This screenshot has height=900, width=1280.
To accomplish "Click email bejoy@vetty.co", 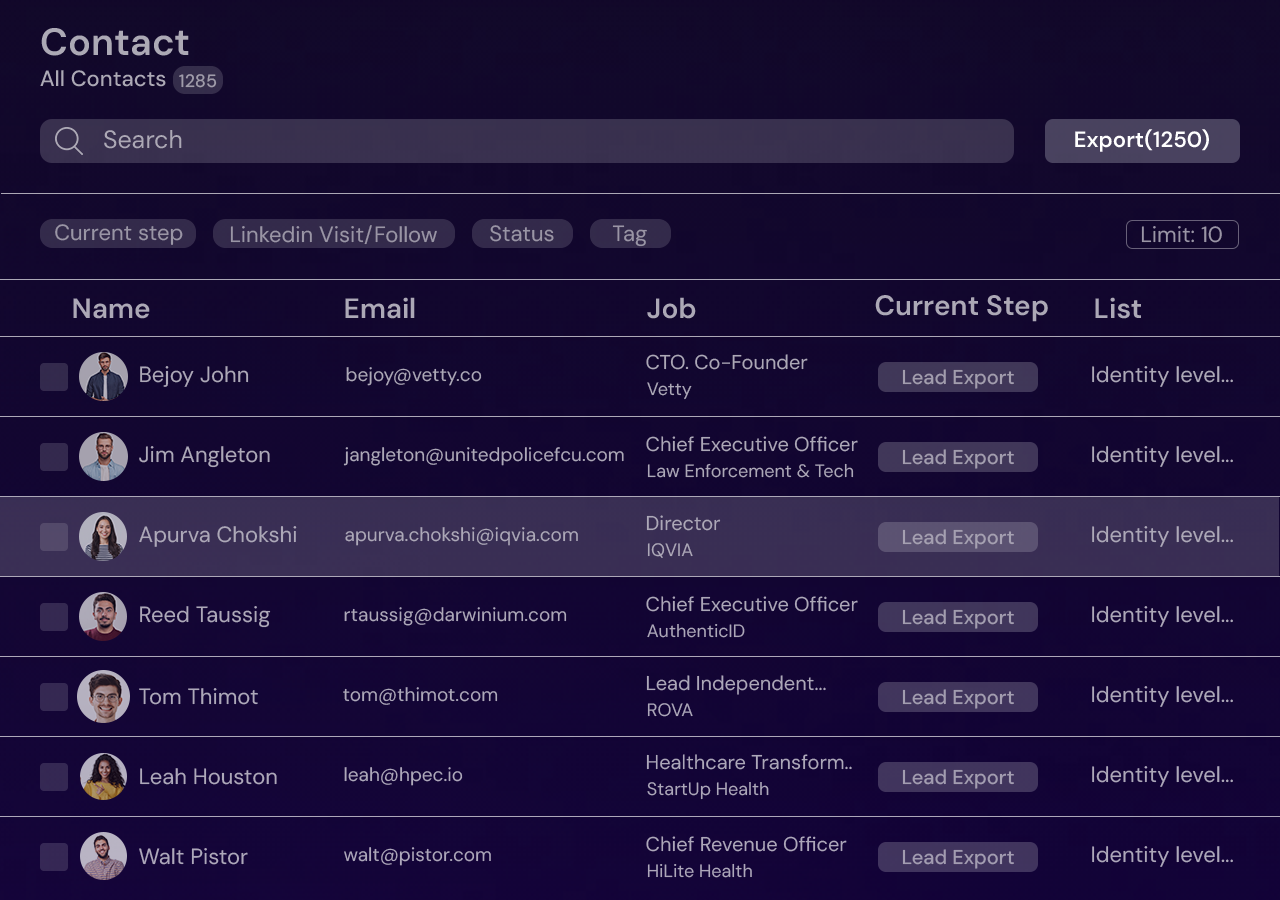I will (x=413, y=375).
